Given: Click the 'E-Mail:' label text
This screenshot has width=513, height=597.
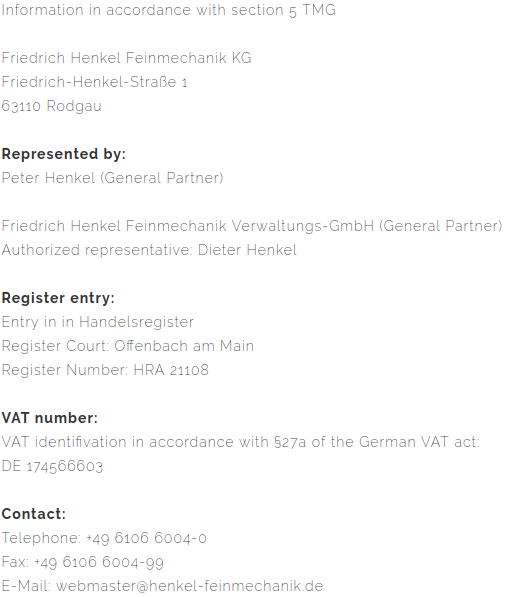Looking at the screenshot, I should [x=26, y=586].
